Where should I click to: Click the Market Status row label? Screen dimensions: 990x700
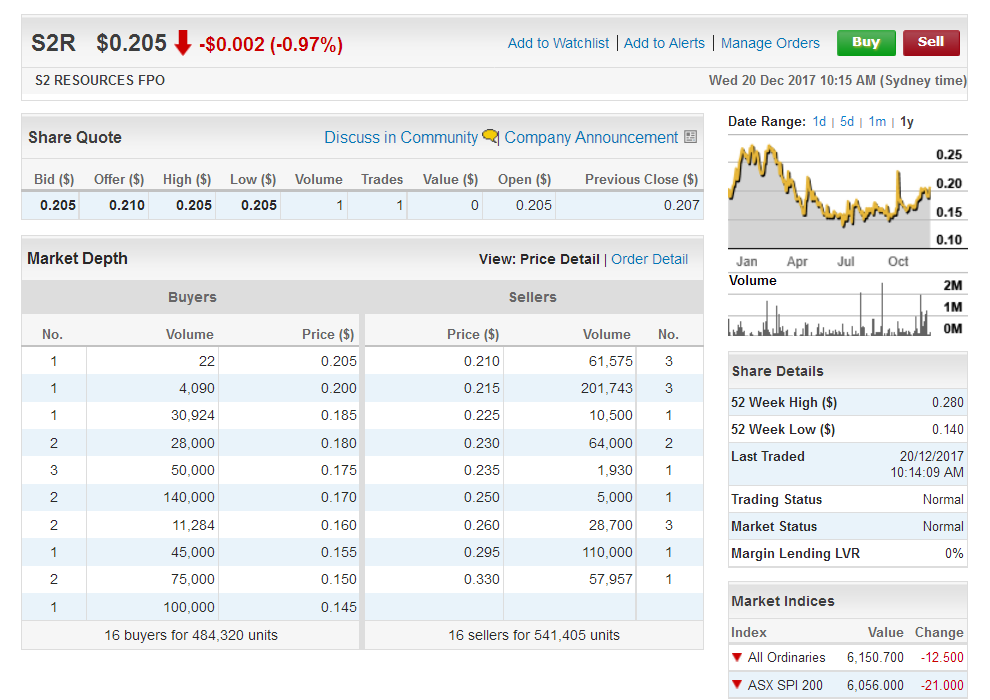774,526
